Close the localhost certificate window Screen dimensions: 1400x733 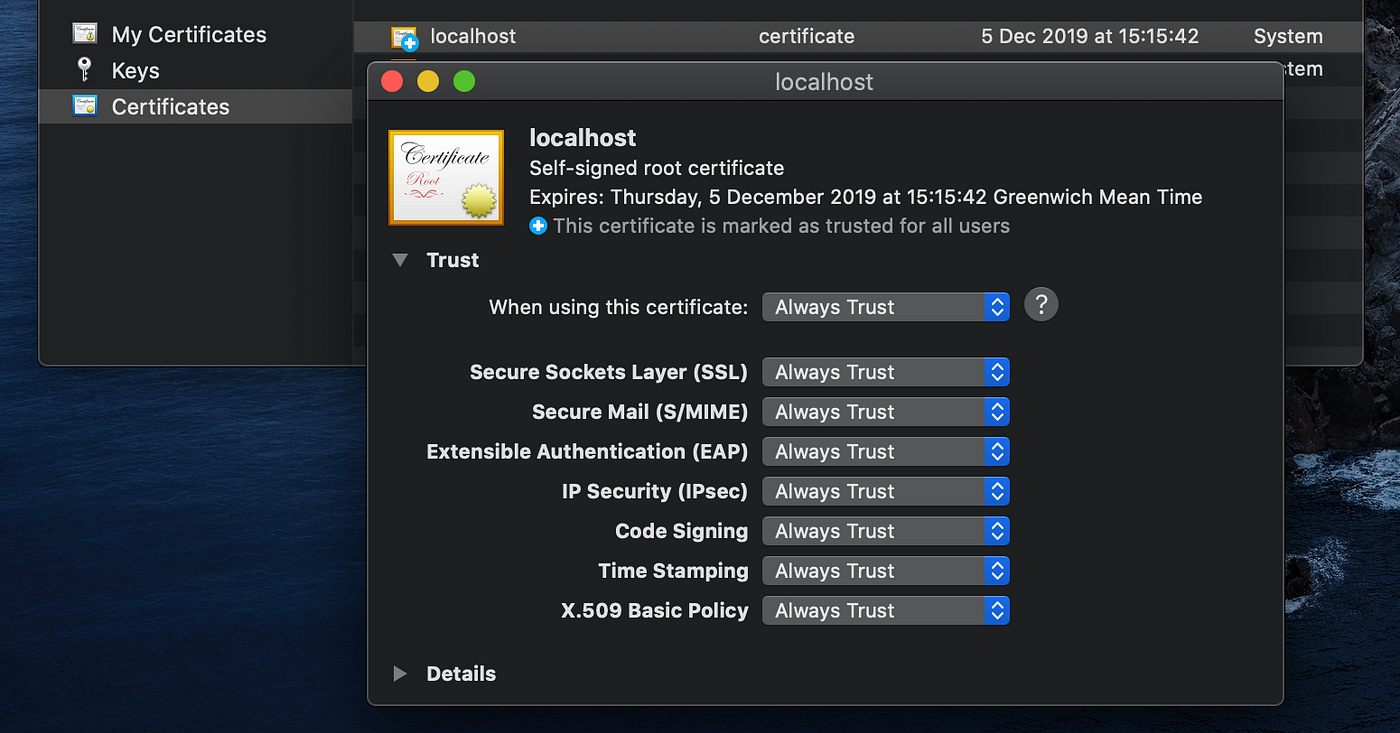[x=392, y=81]
